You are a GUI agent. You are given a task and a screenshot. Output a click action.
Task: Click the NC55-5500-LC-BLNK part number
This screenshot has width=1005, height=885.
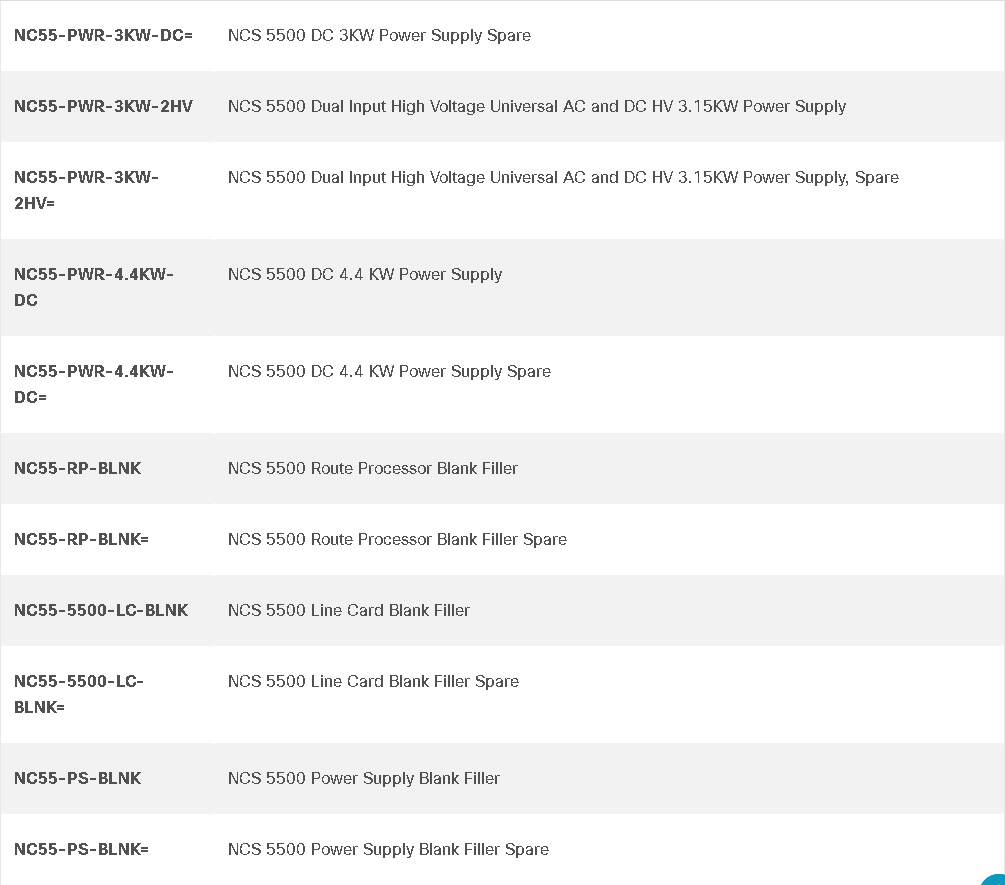[101, 610]
